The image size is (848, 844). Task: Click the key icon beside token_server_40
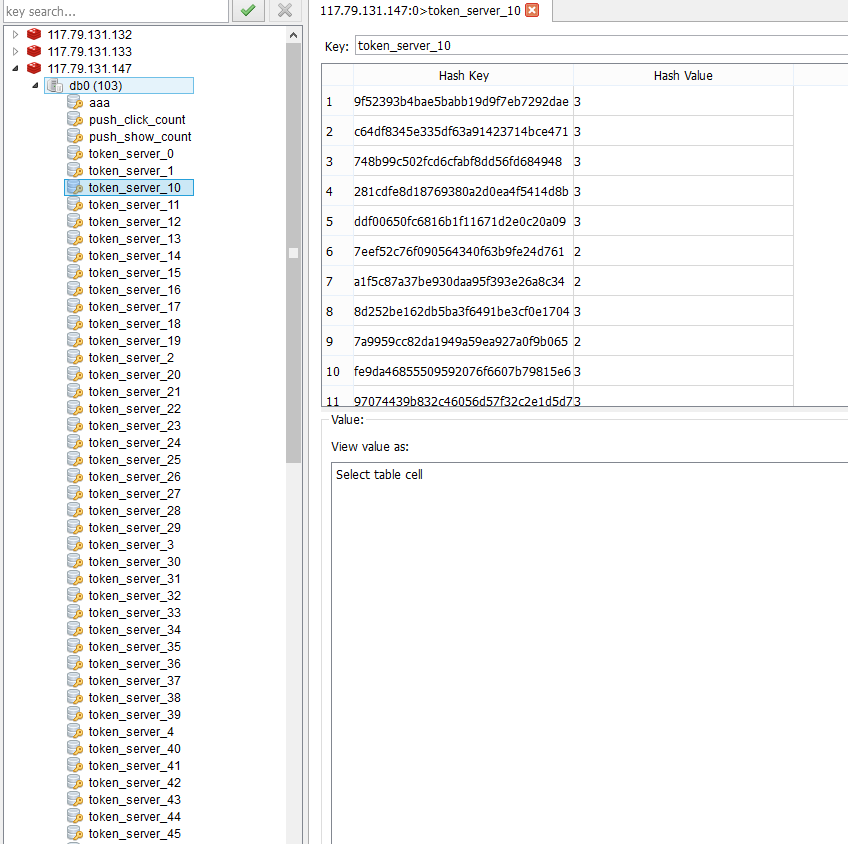[x=75, y=748]
